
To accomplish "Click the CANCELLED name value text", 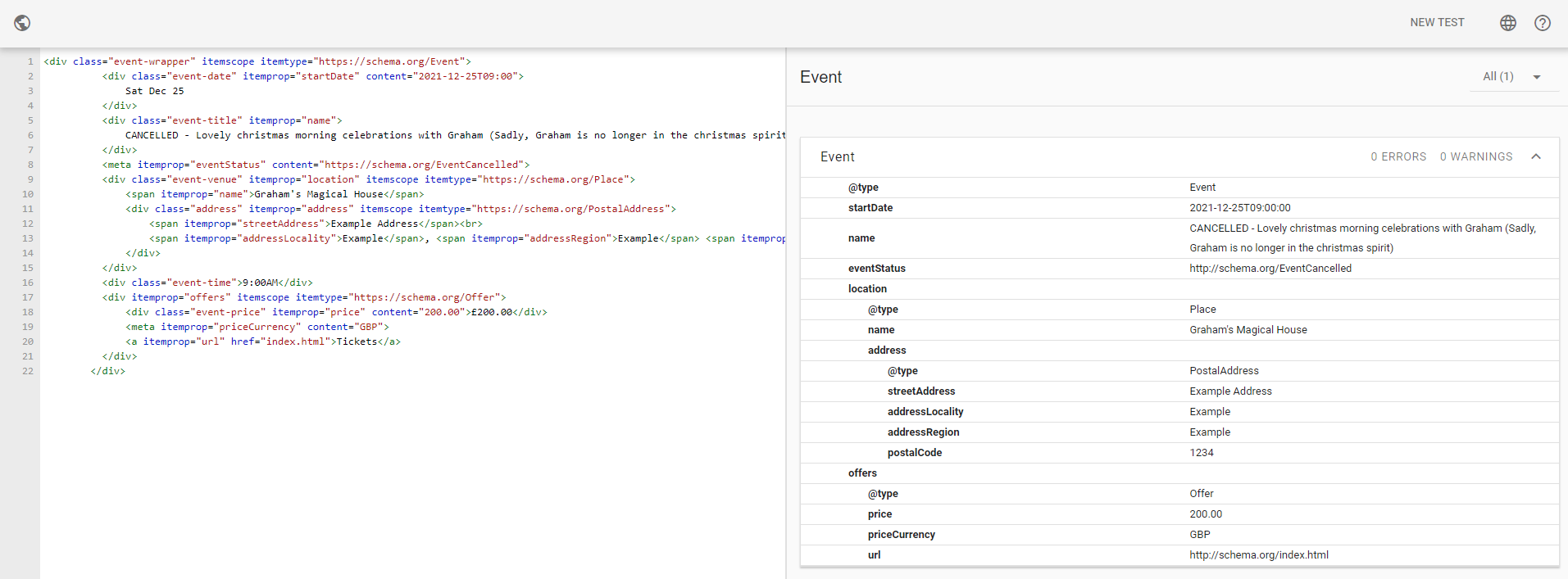I will 1363,238.
